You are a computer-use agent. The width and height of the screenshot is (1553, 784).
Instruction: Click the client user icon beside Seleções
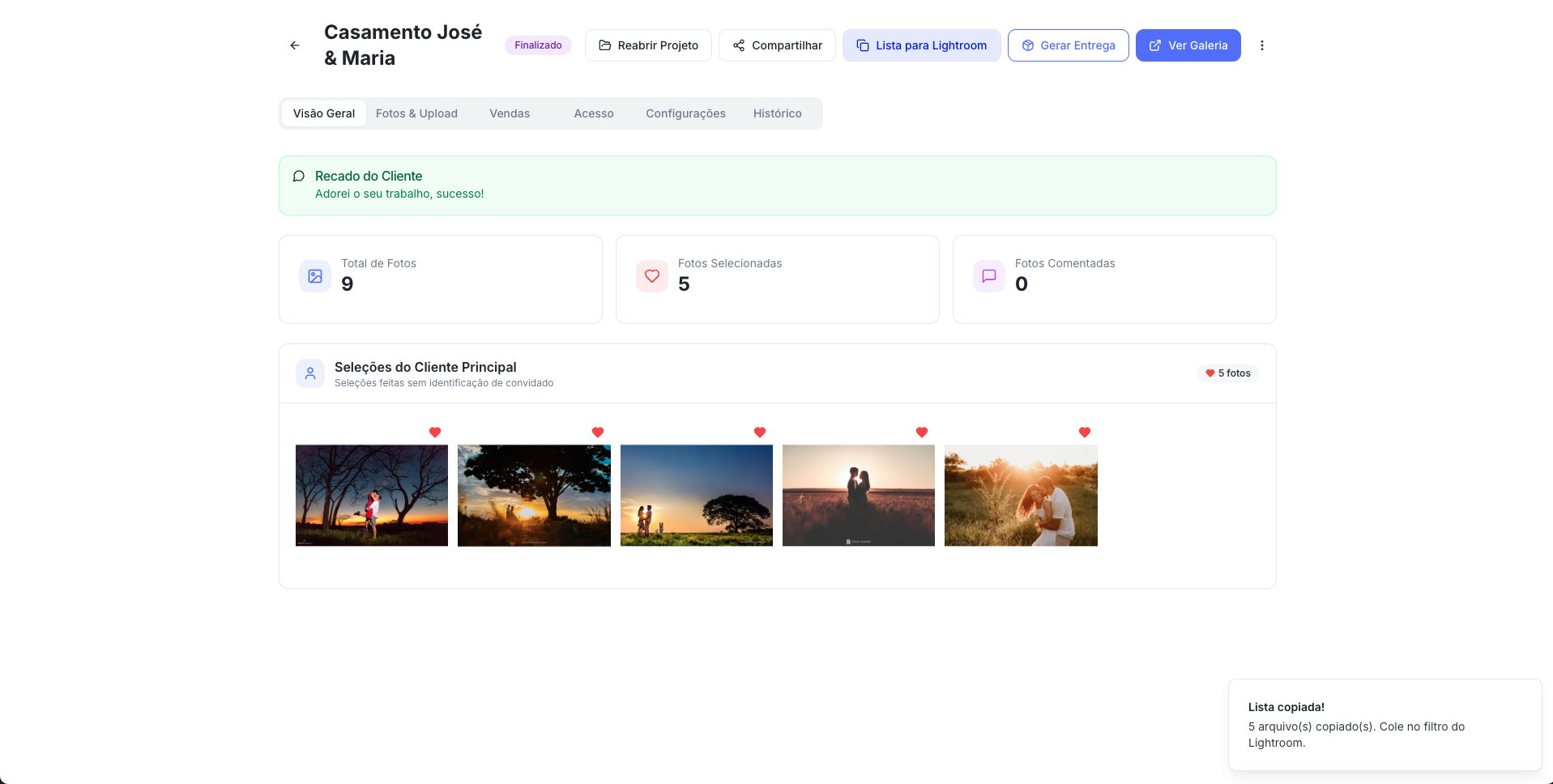[x=310, y=373]
